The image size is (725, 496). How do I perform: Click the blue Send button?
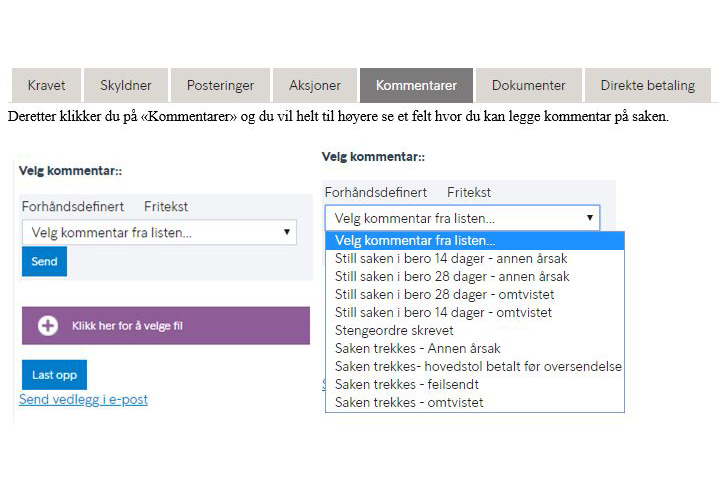pyautogui.click(x=44, y=261)
